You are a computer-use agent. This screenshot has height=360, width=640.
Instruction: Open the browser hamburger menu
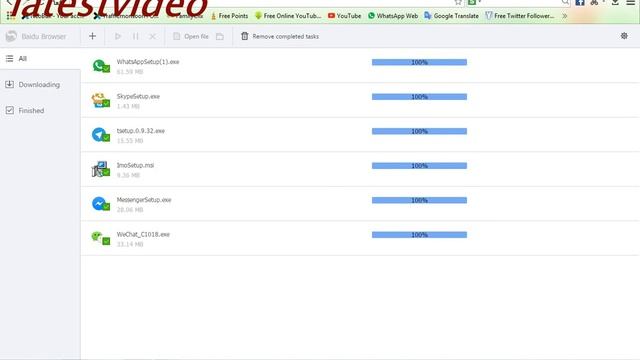pos(630,2)
